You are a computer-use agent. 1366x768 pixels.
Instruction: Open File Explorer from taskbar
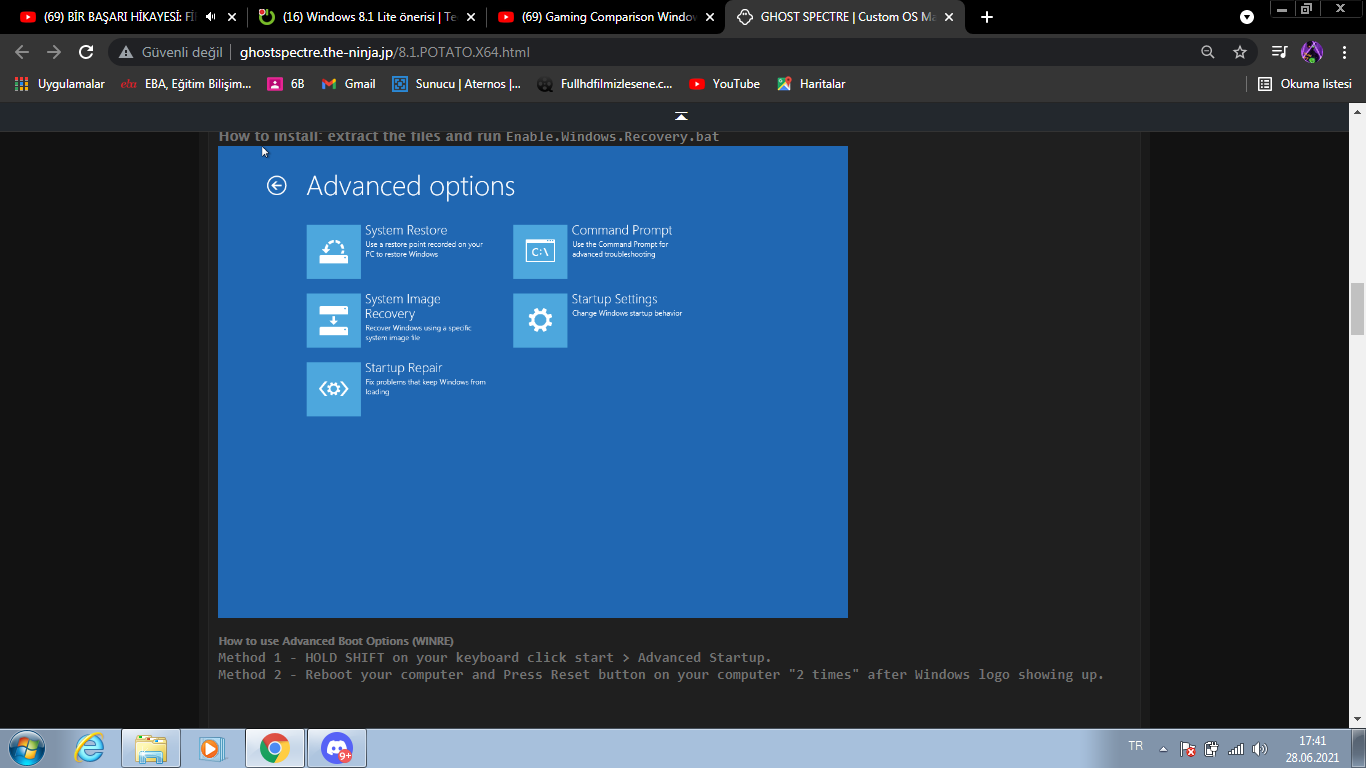coord(151,748)
